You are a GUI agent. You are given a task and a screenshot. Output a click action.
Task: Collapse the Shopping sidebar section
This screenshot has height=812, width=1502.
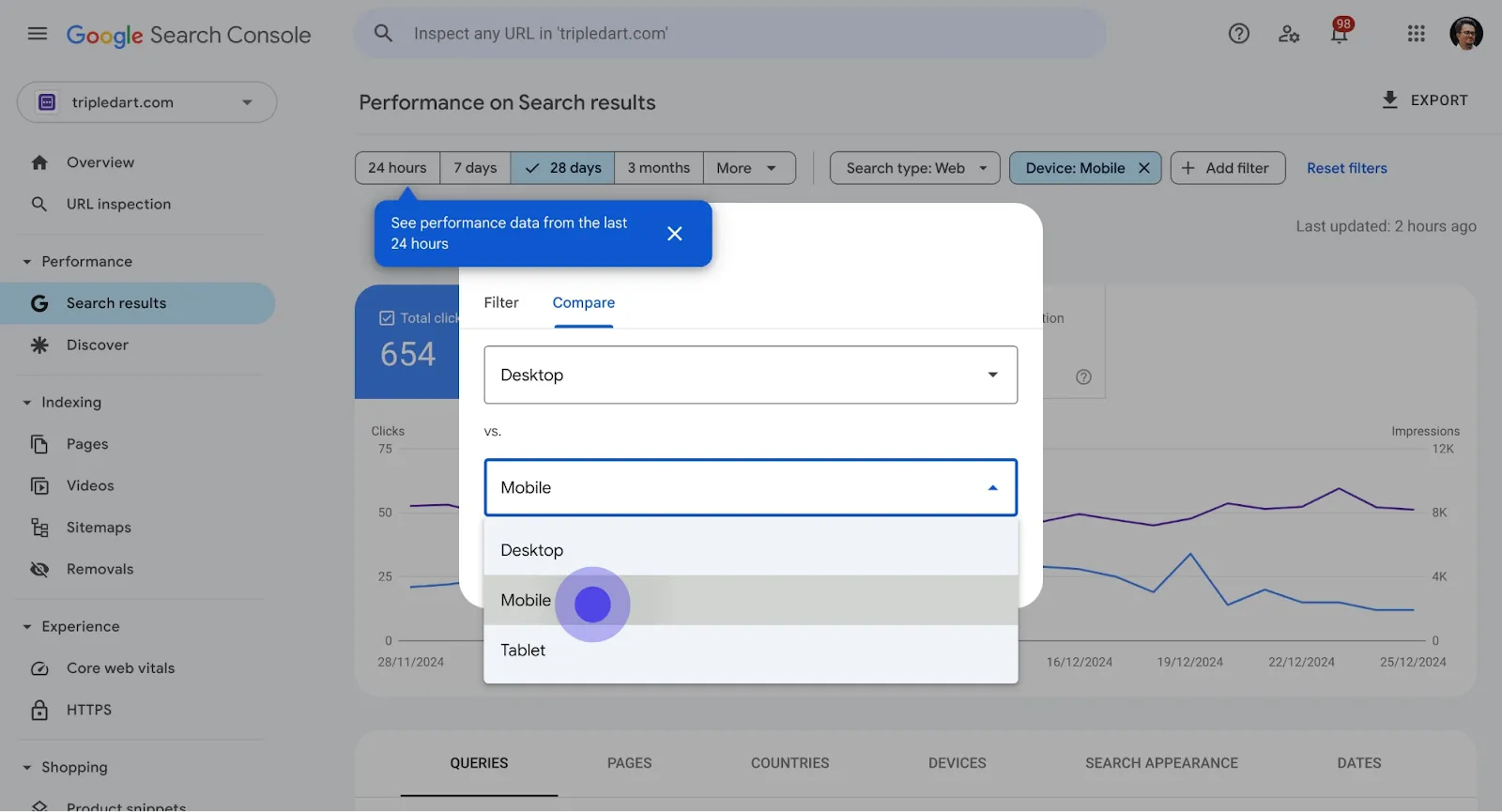(x=27, y=768)
